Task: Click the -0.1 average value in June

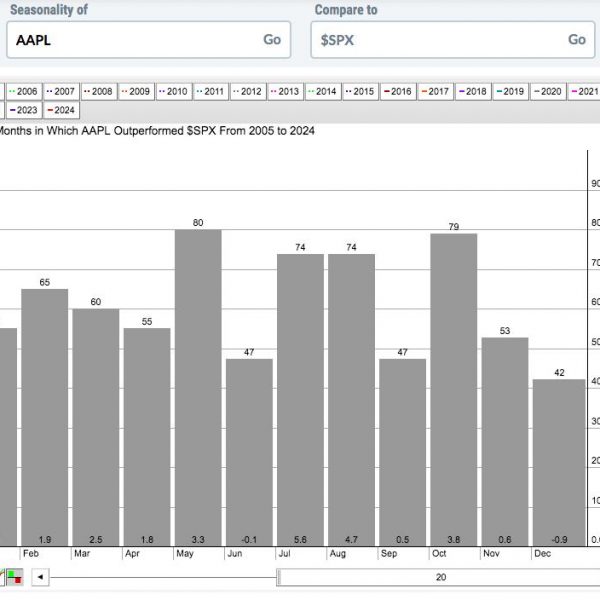Action: [249, 540]
